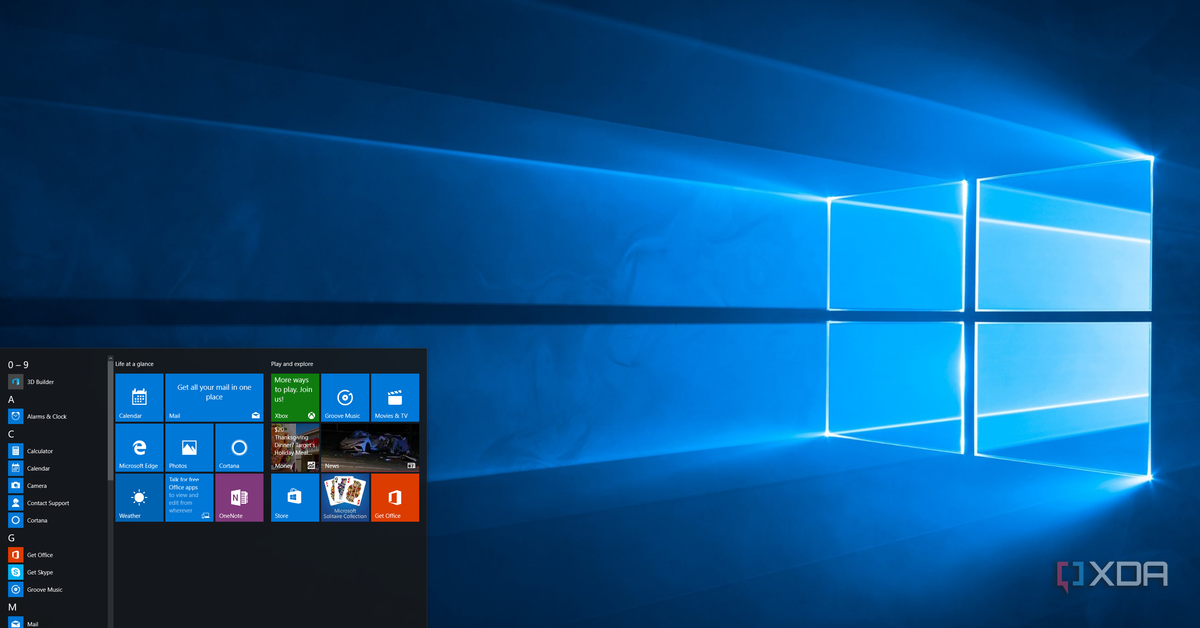Open Get Office in the app list
This screenshot has height=628, width=1200.
tap(55, 555)
